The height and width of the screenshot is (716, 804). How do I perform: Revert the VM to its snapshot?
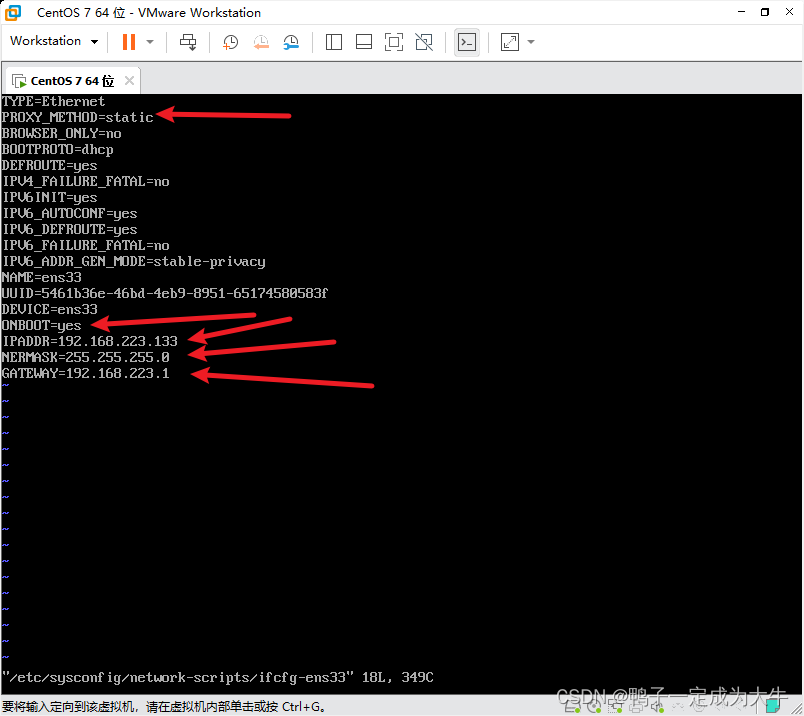260,41
